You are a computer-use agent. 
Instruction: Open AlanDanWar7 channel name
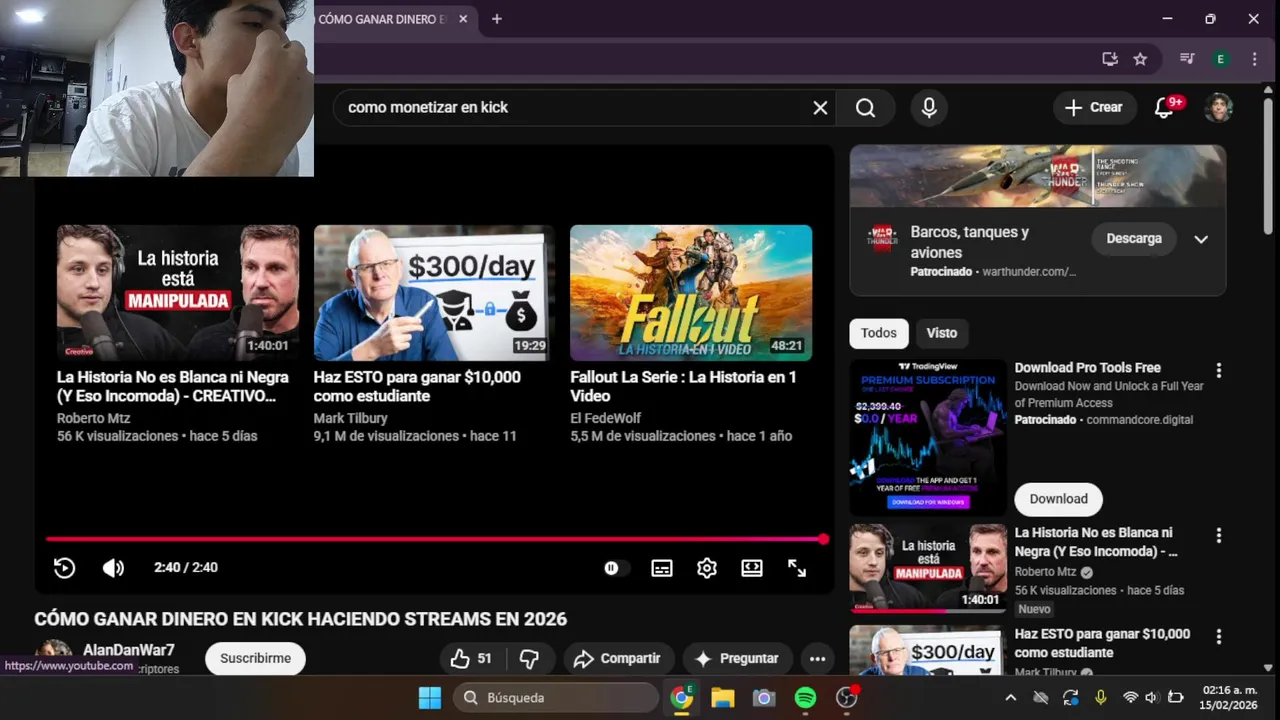point(129,651)
